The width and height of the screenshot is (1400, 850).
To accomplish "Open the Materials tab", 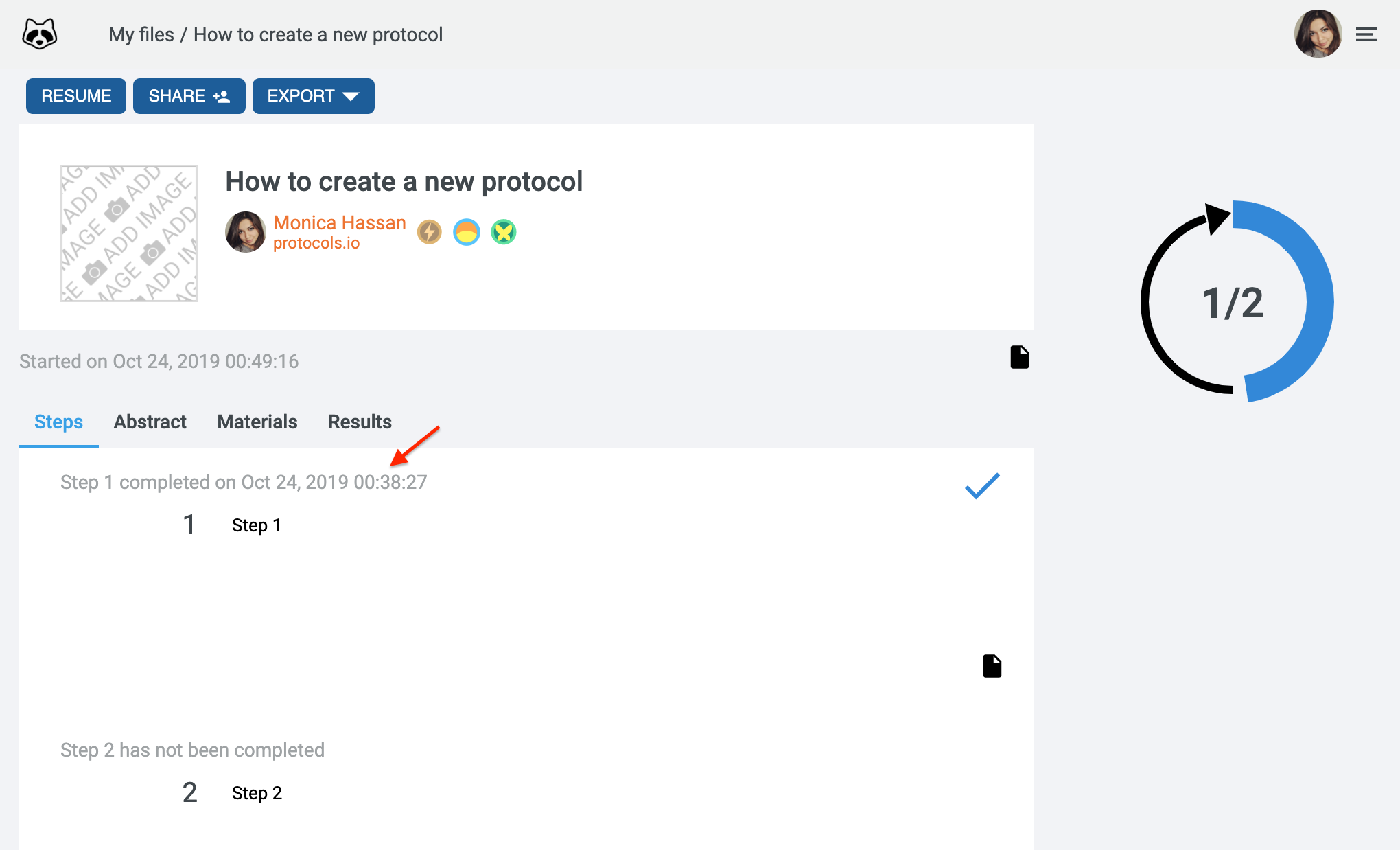I will [x=257, y=422].
